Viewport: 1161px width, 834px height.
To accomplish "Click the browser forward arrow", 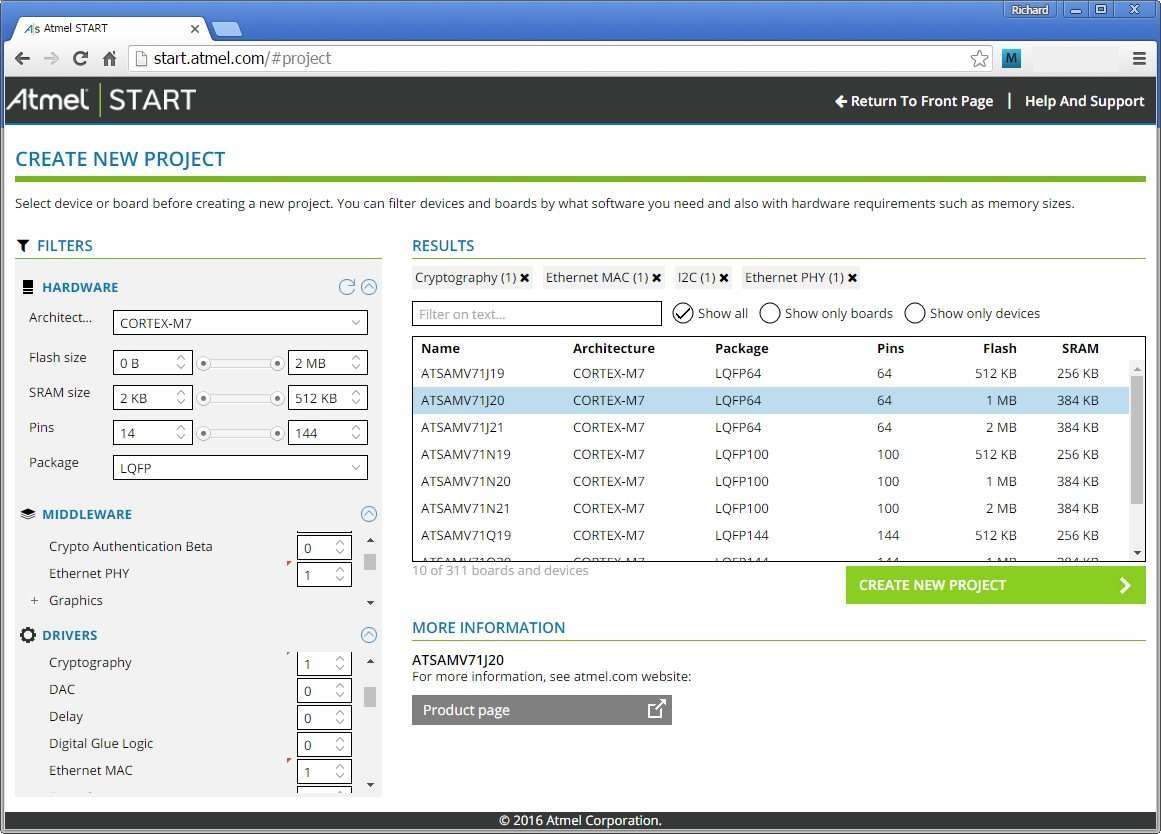I will click(51, 59).
